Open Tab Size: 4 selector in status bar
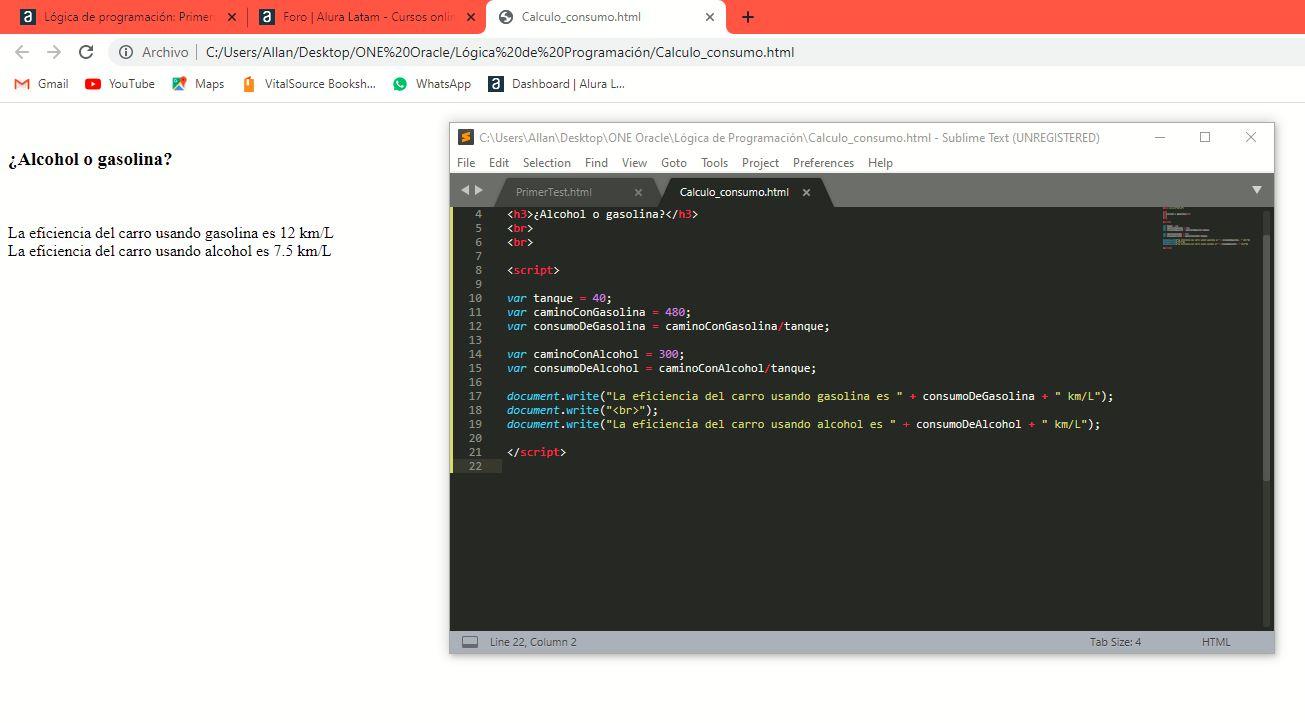This screenshot has height=723, width=1305. pos(1115,642)
